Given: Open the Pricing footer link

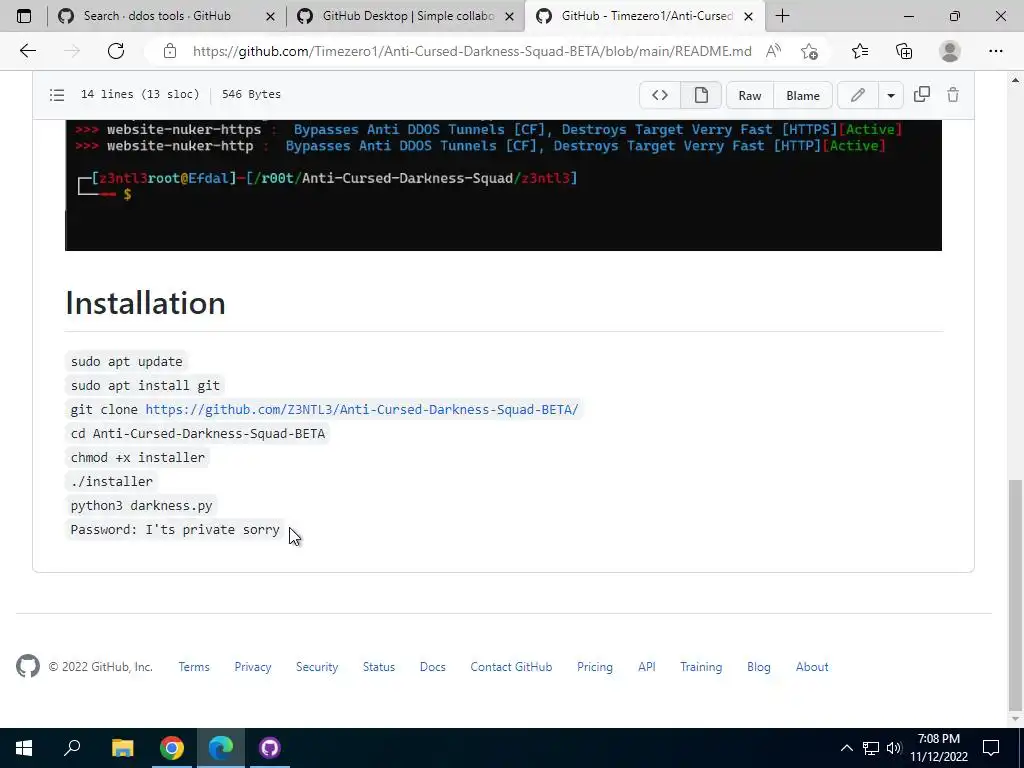Looking at the screenshot, I should 594,667.
